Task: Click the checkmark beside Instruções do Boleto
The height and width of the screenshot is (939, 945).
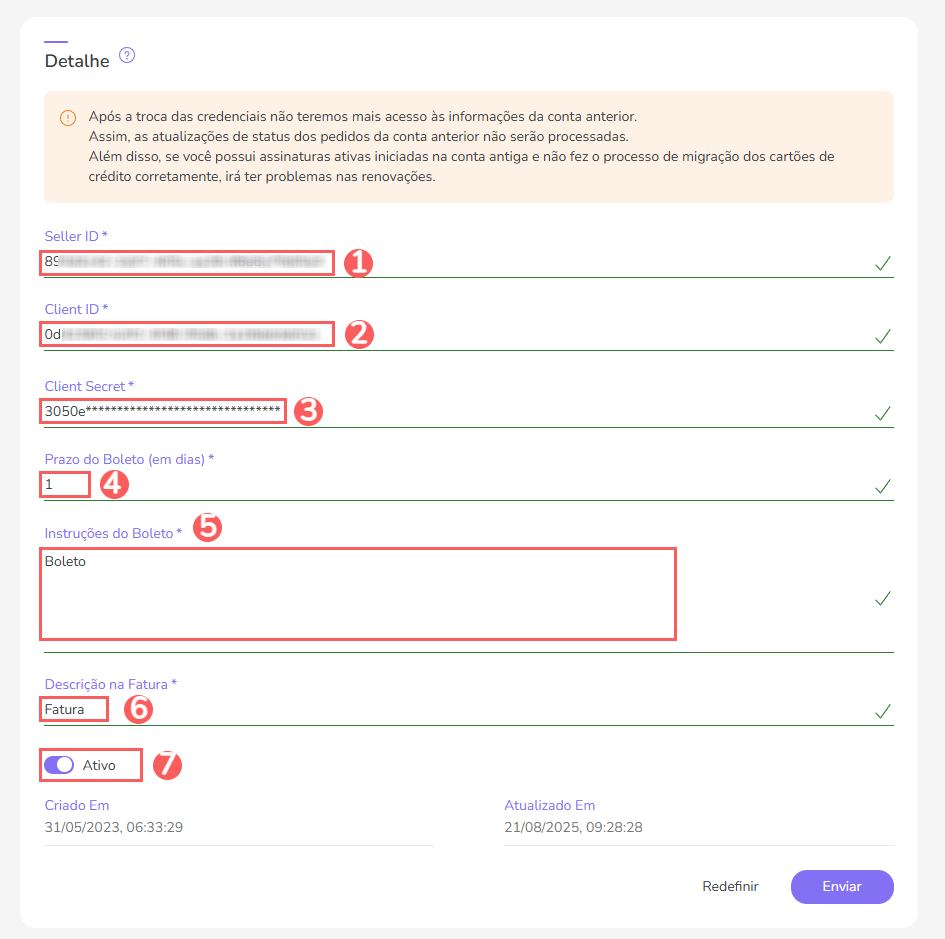Action: point(882,598)
